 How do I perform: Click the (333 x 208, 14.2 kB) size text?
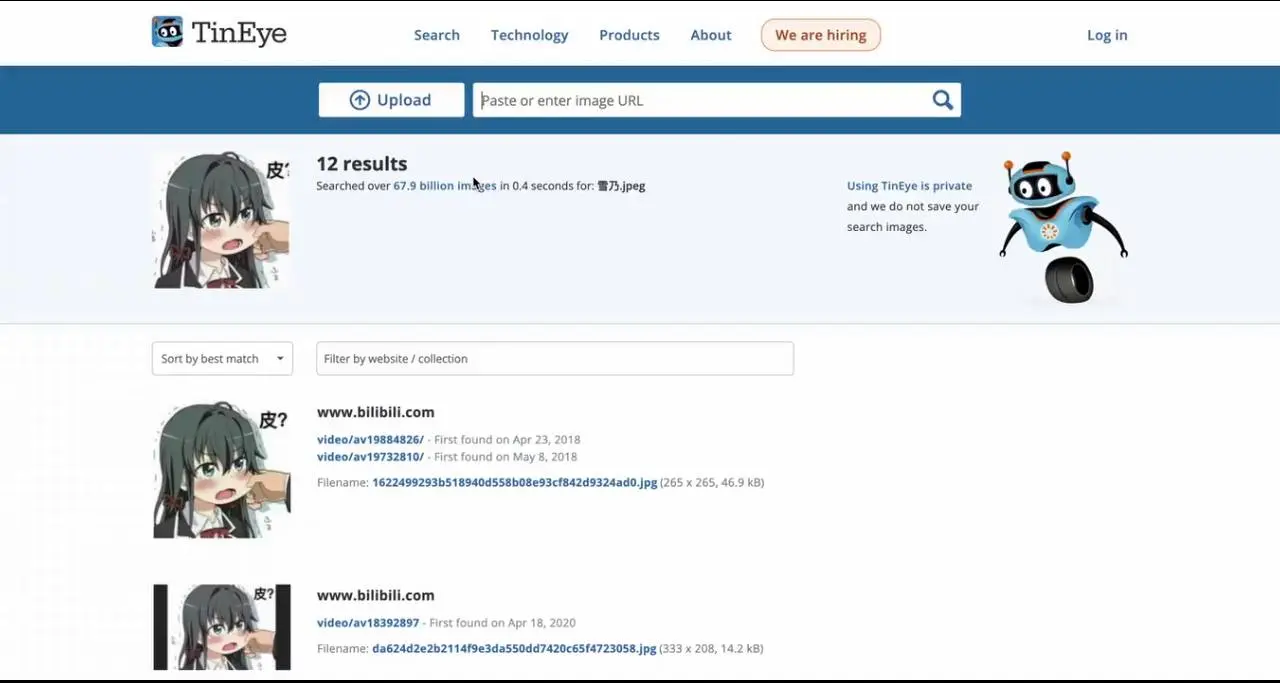click(711, 649)
